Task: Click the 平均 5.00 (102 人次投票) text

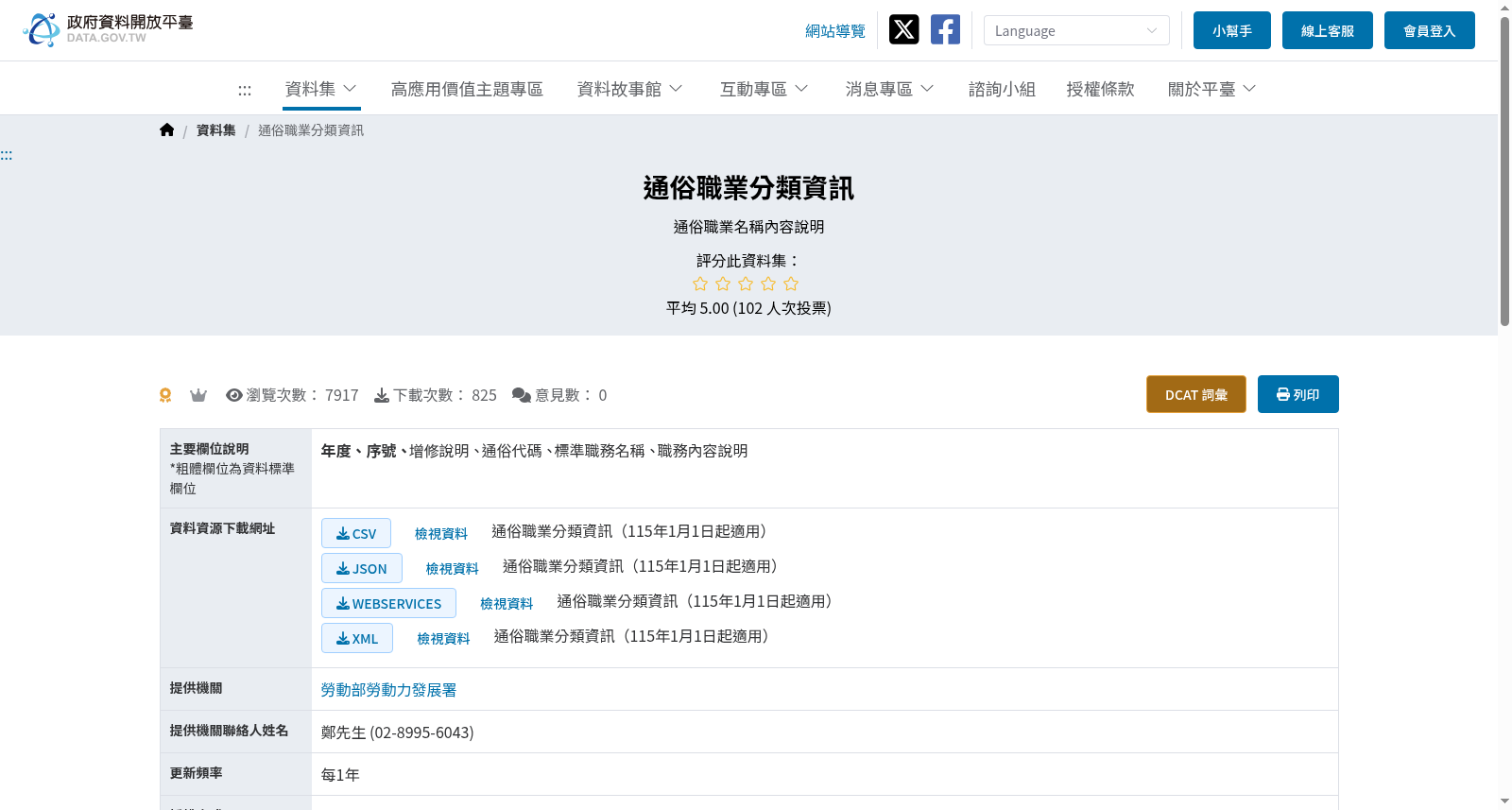Action: click(748, 308)
